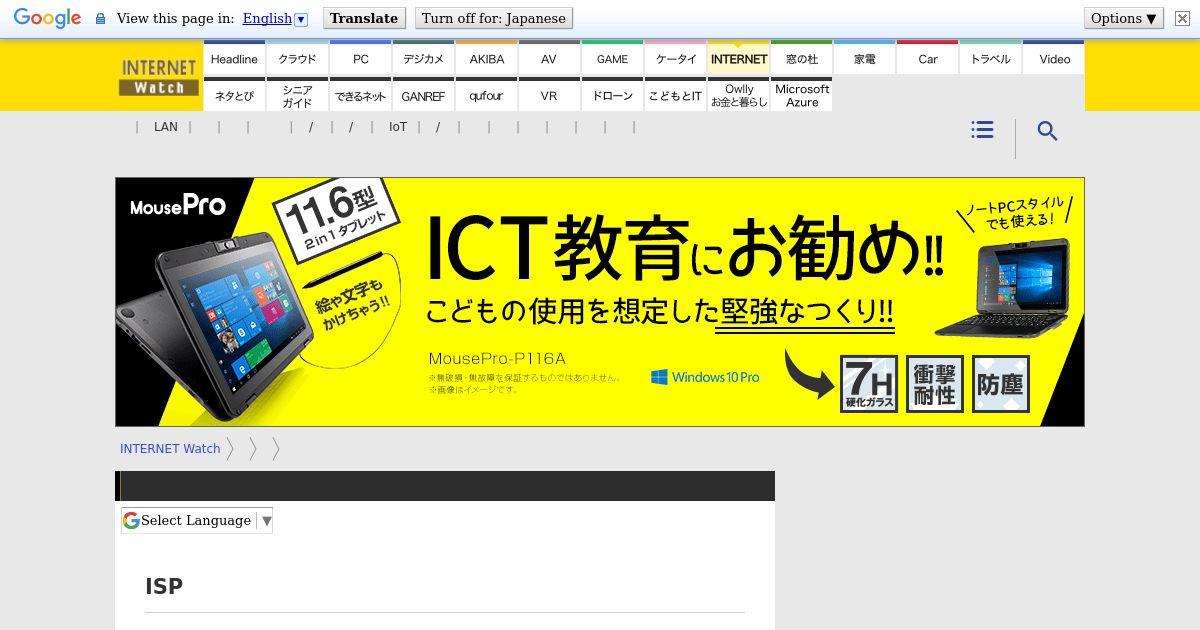The image size is (1200, 630).
Task: Open the VR tab
Action: tap(549, 95)
